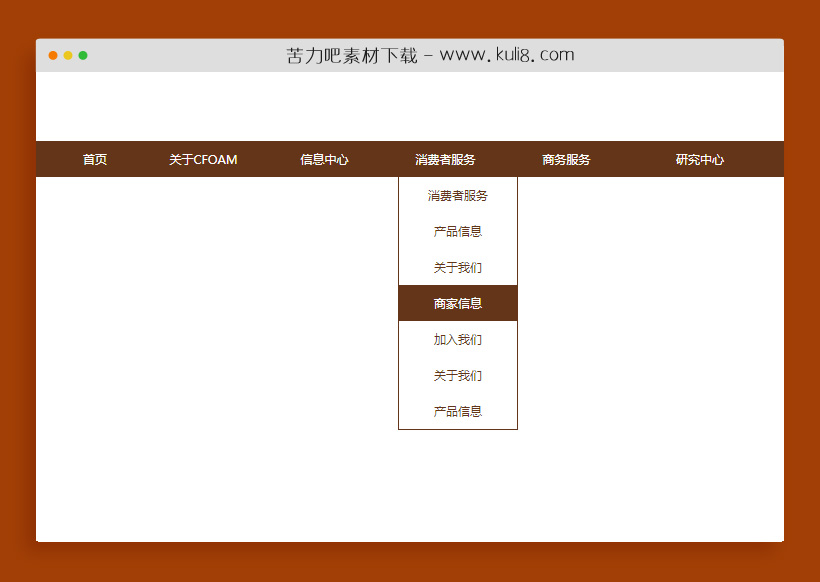The height and width of the screenshot is (582, 820).
Task: Select the highlighted 商家信息 entry
Action: coord(457,303)
